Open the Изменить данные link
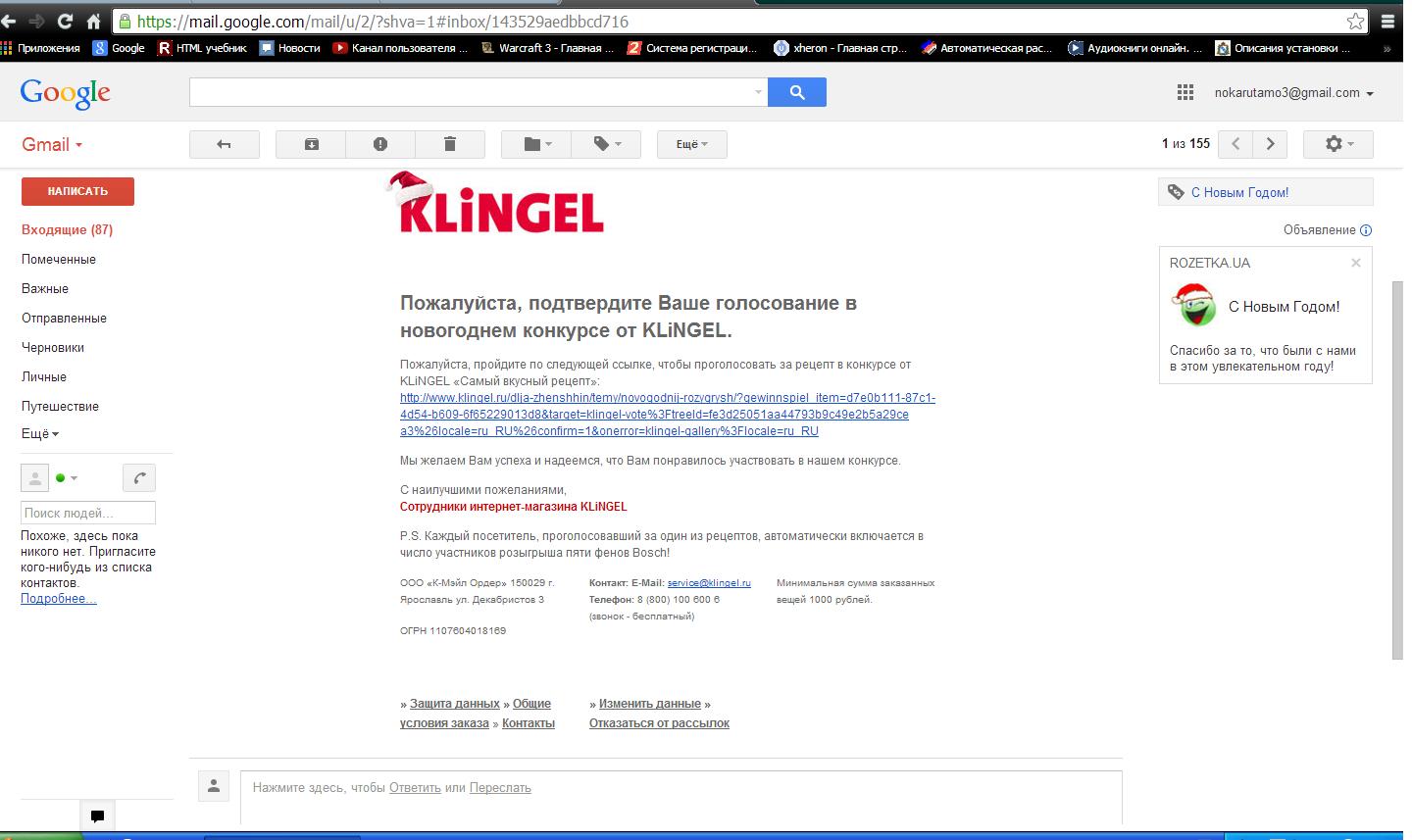1412x840 pixels. (x=650, y=704)
